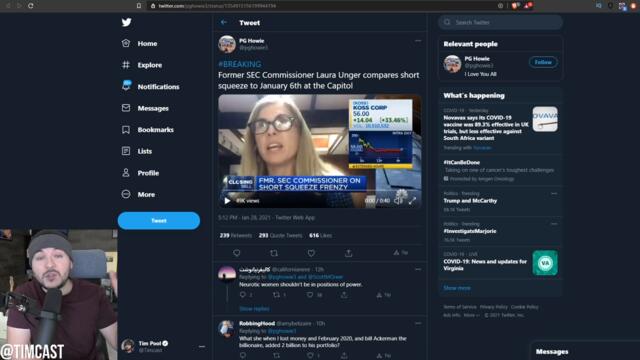Click the Twitter bird logo
The height and width of the screenshot is (360, 640).
click(127, 22)
